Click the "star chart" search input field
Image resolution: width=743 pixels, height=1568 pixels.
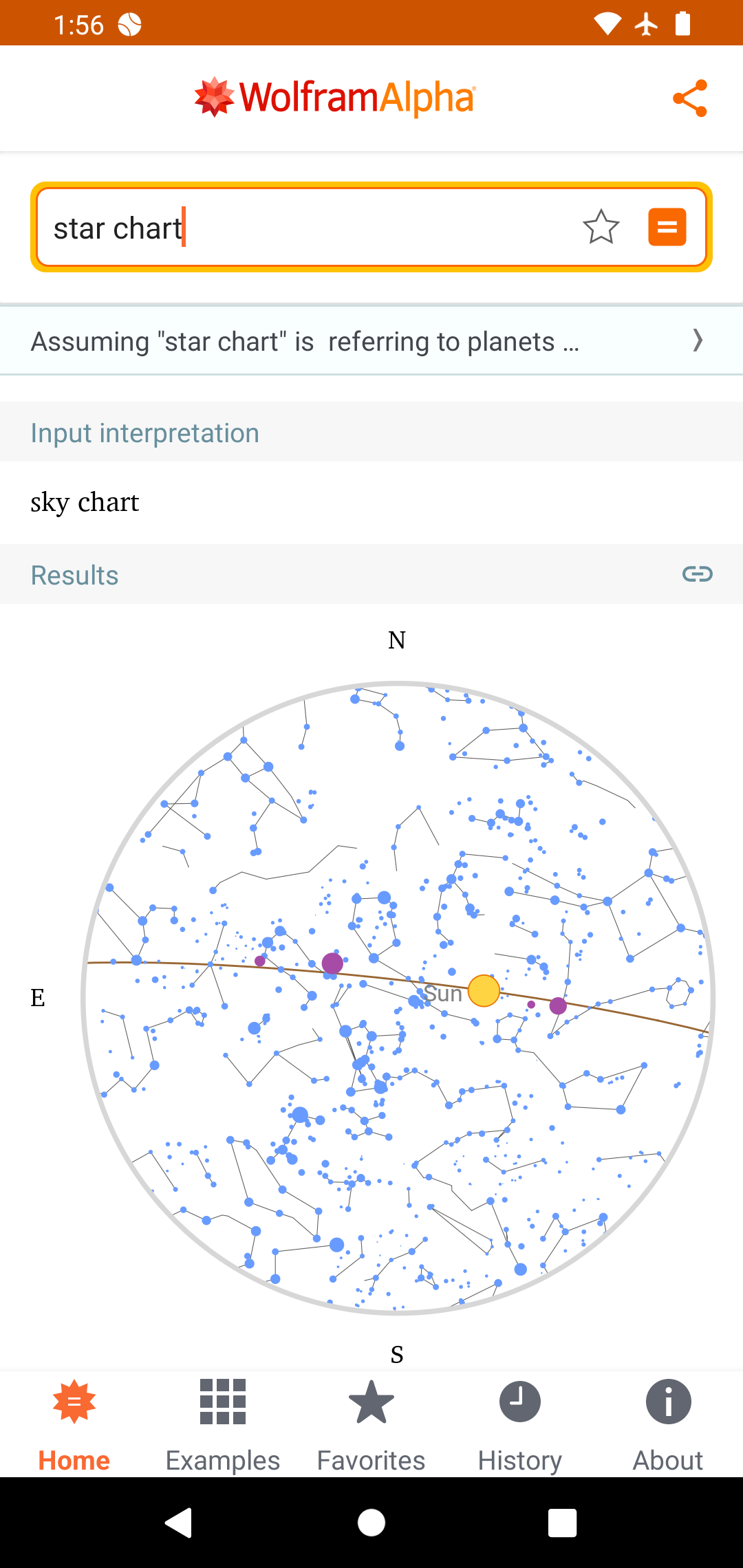click(303, 228)
